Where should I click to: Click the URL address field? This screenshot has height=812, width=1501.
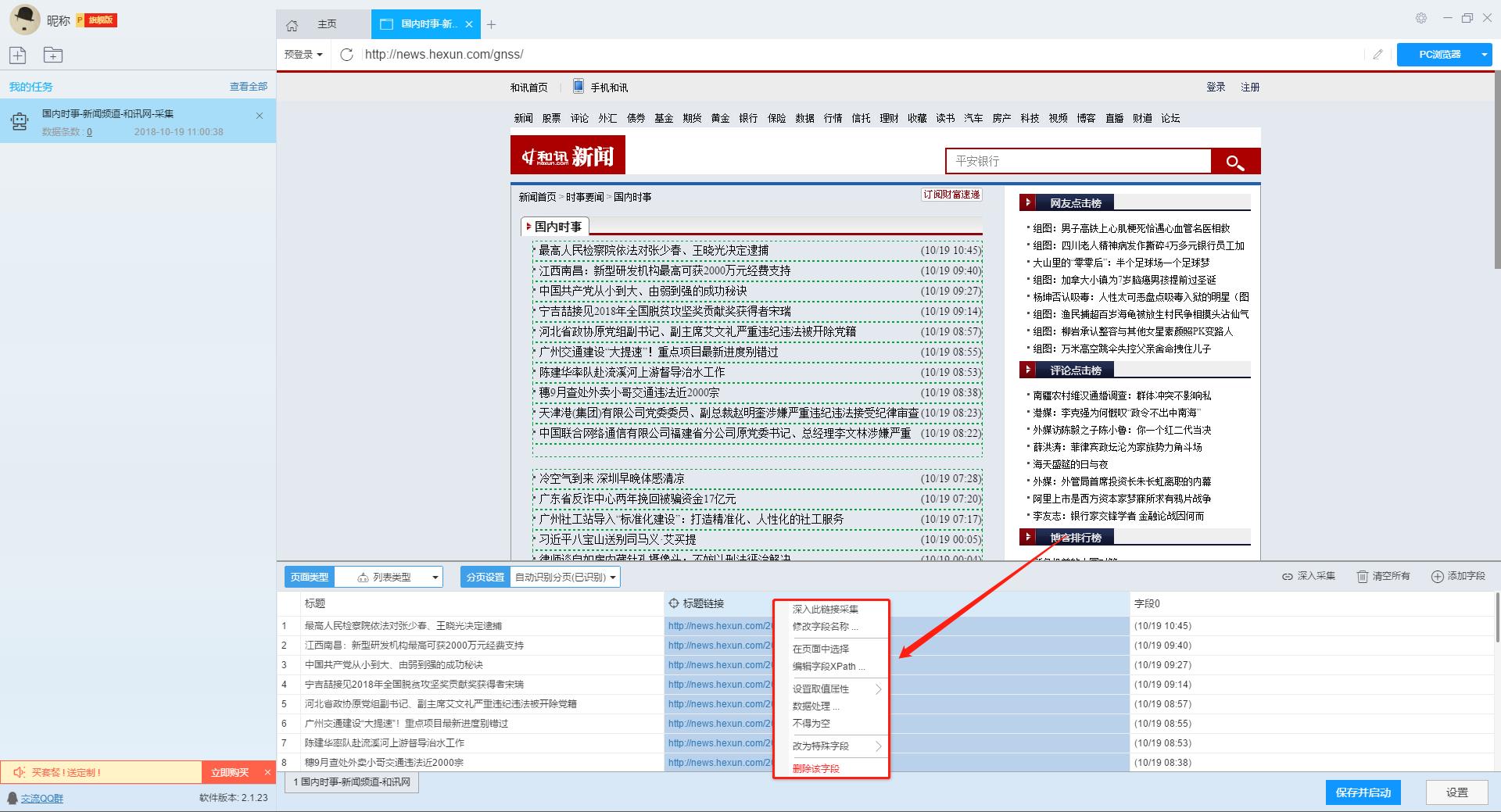864,54
